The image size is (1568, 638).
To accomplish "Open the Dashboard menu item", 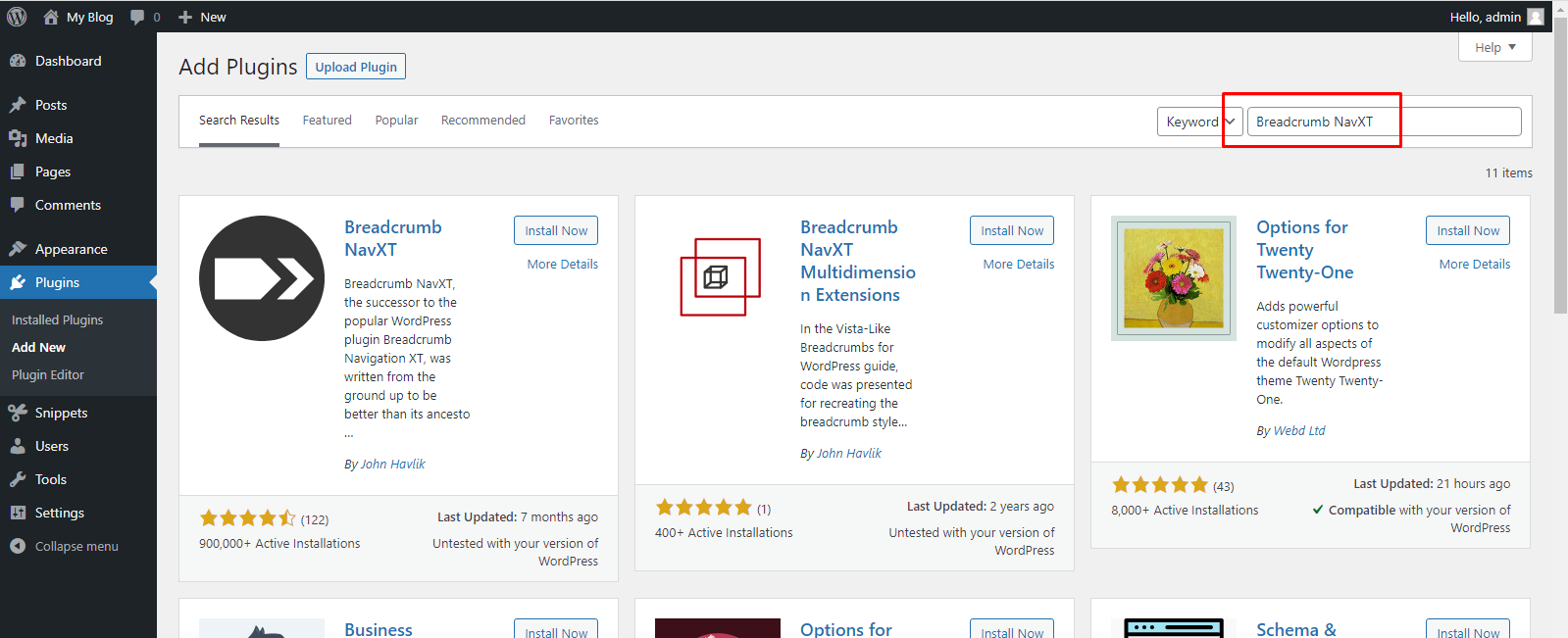I will 78,61.
